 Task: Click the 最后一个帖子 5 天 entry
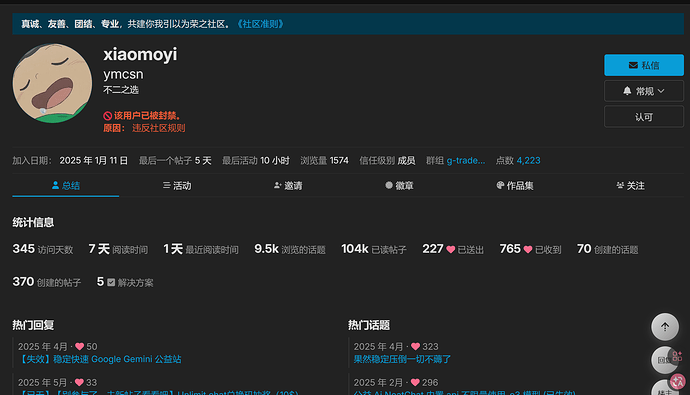175,161
